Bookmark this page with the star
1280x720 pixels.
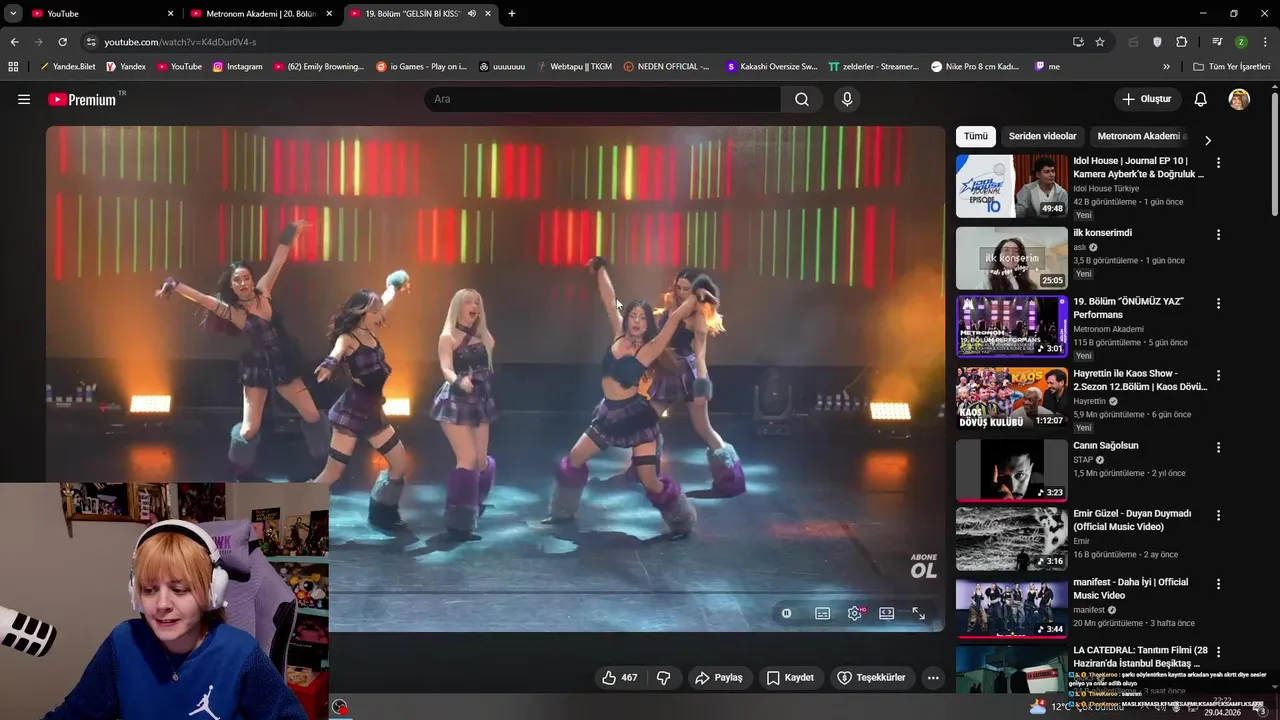tap(1100, 42)
